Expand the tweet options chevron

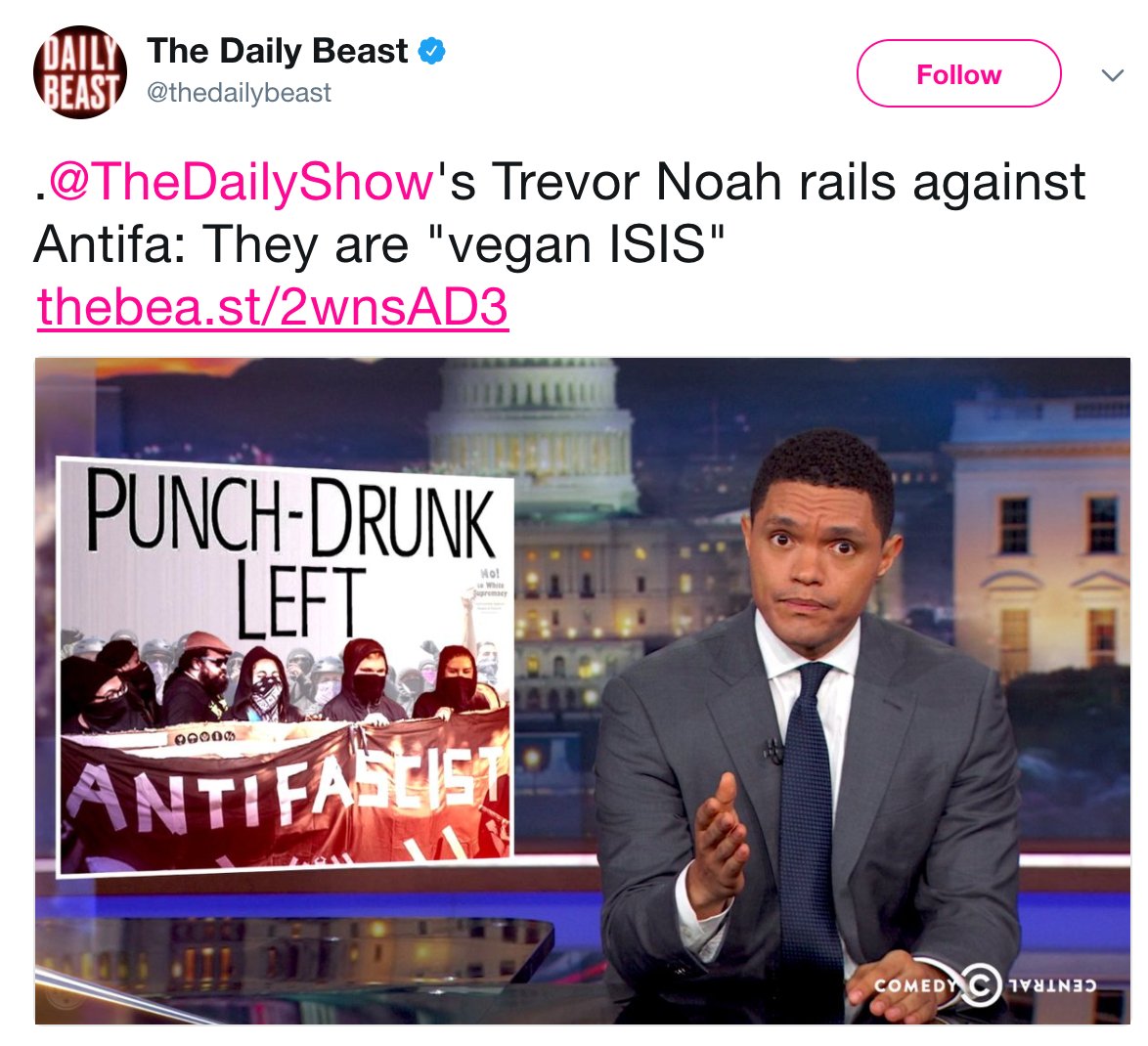[x=1112, y=74]
